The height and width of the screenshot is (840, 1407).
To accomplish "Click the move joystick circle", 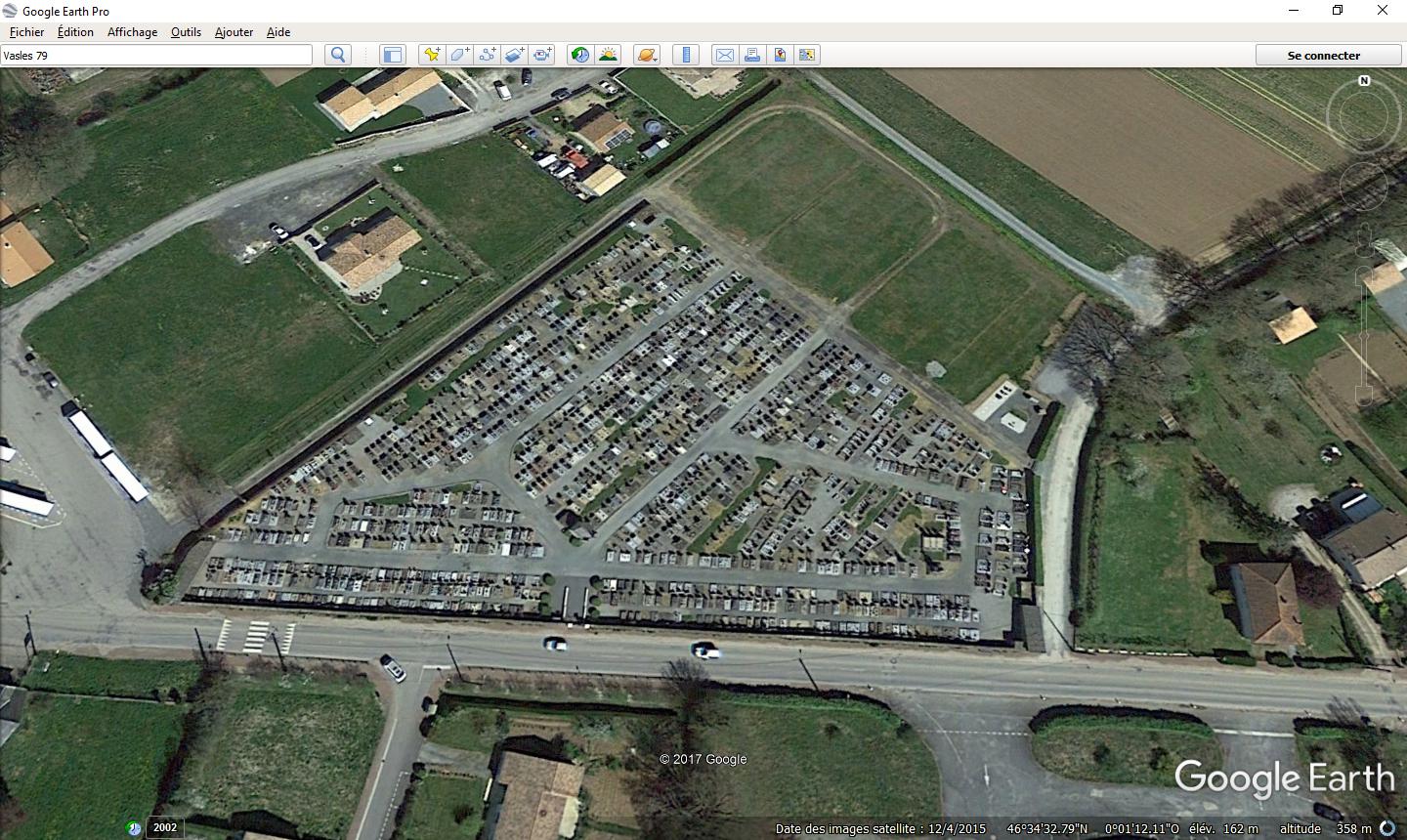I will point(1364,187).
